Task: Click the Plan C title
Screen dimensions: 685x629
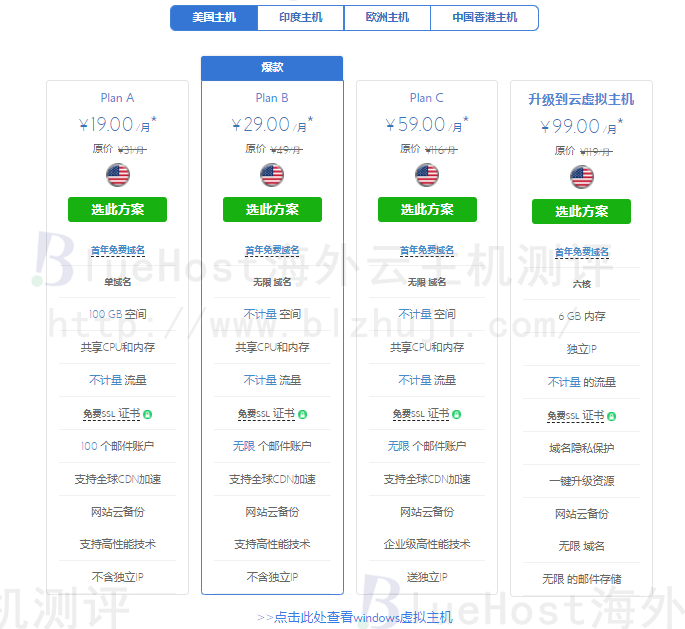Action: tap(427, 98)
